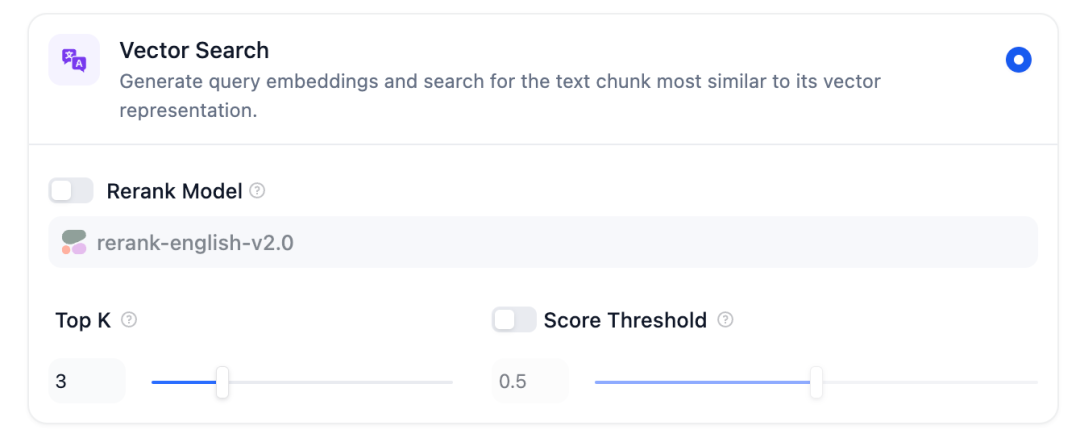This screenshot has height=434, width=1080.
Task: Click the Top K number input field
Action: tap(86, 381)
